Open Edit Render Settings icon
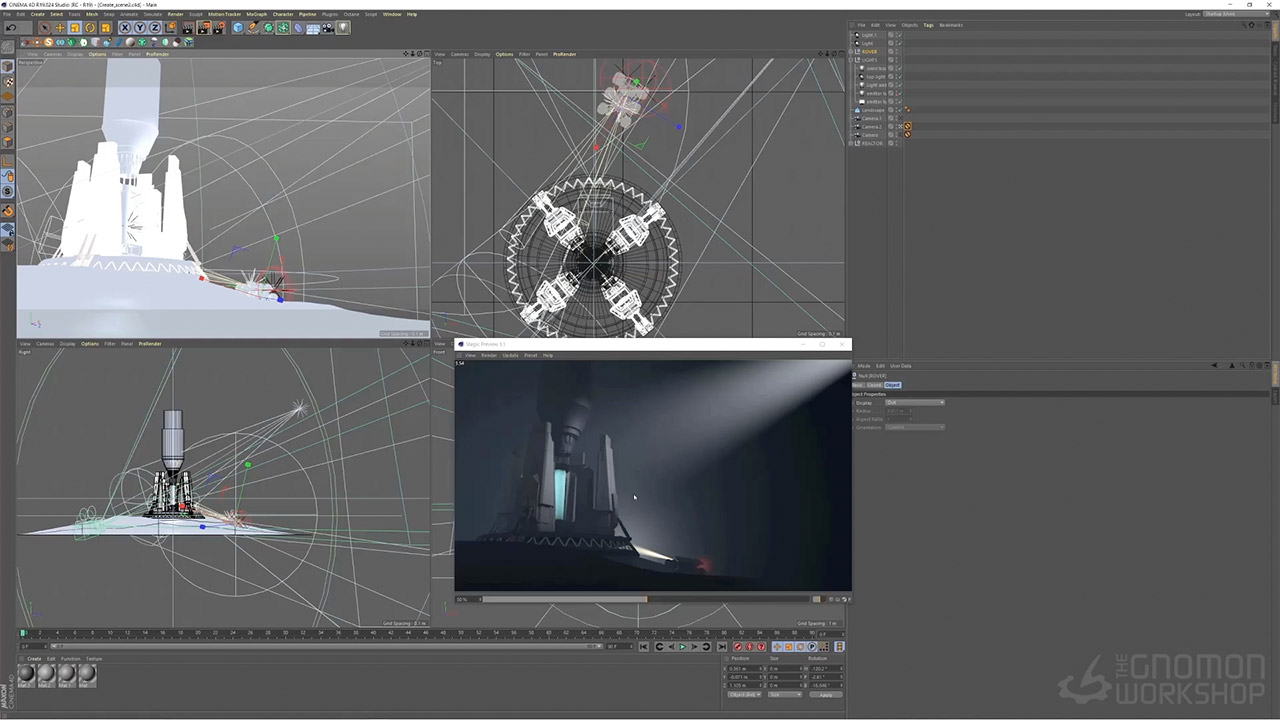Viewport: 1280px width, 720px height. (219, 28)
